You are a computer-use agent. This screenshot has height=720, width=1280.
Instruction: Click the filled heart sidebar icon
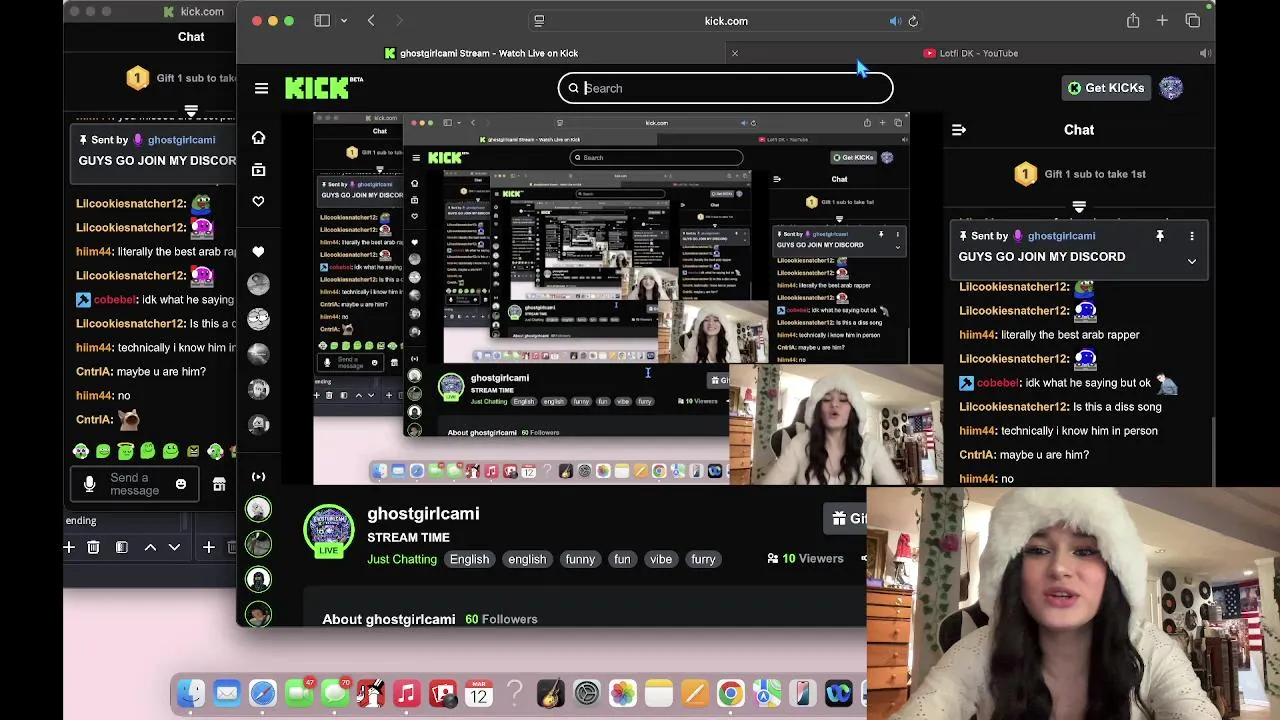pyautogui.click(x=258, y=251)
